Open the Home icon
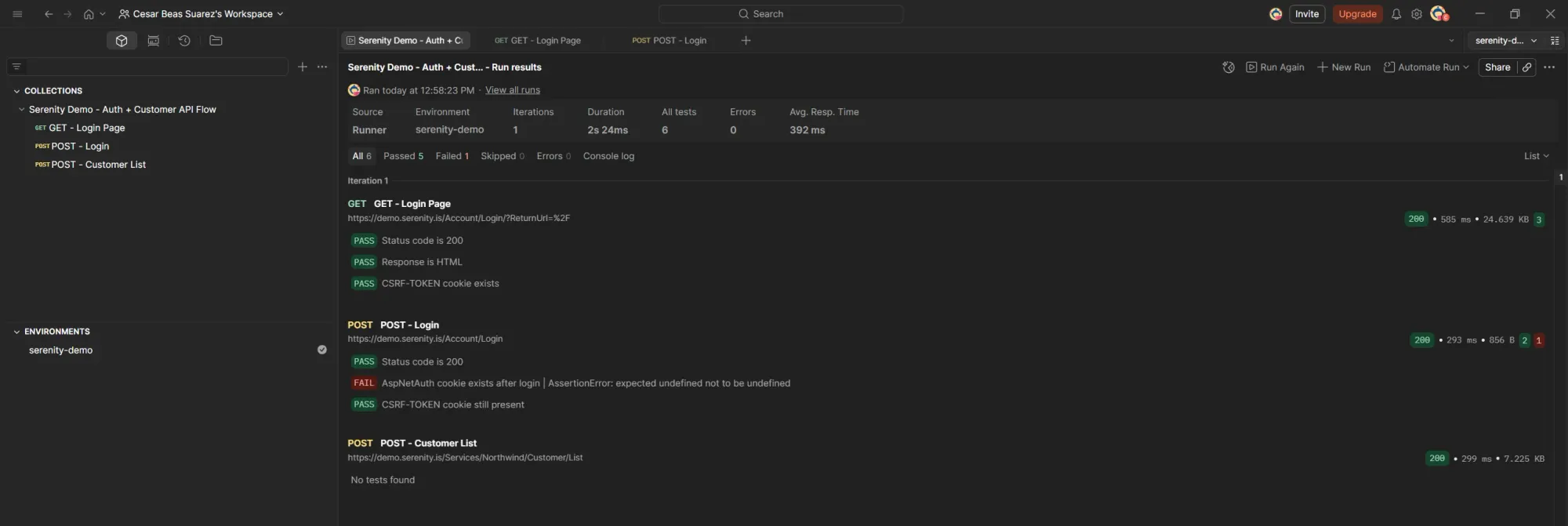 [89, 14]
